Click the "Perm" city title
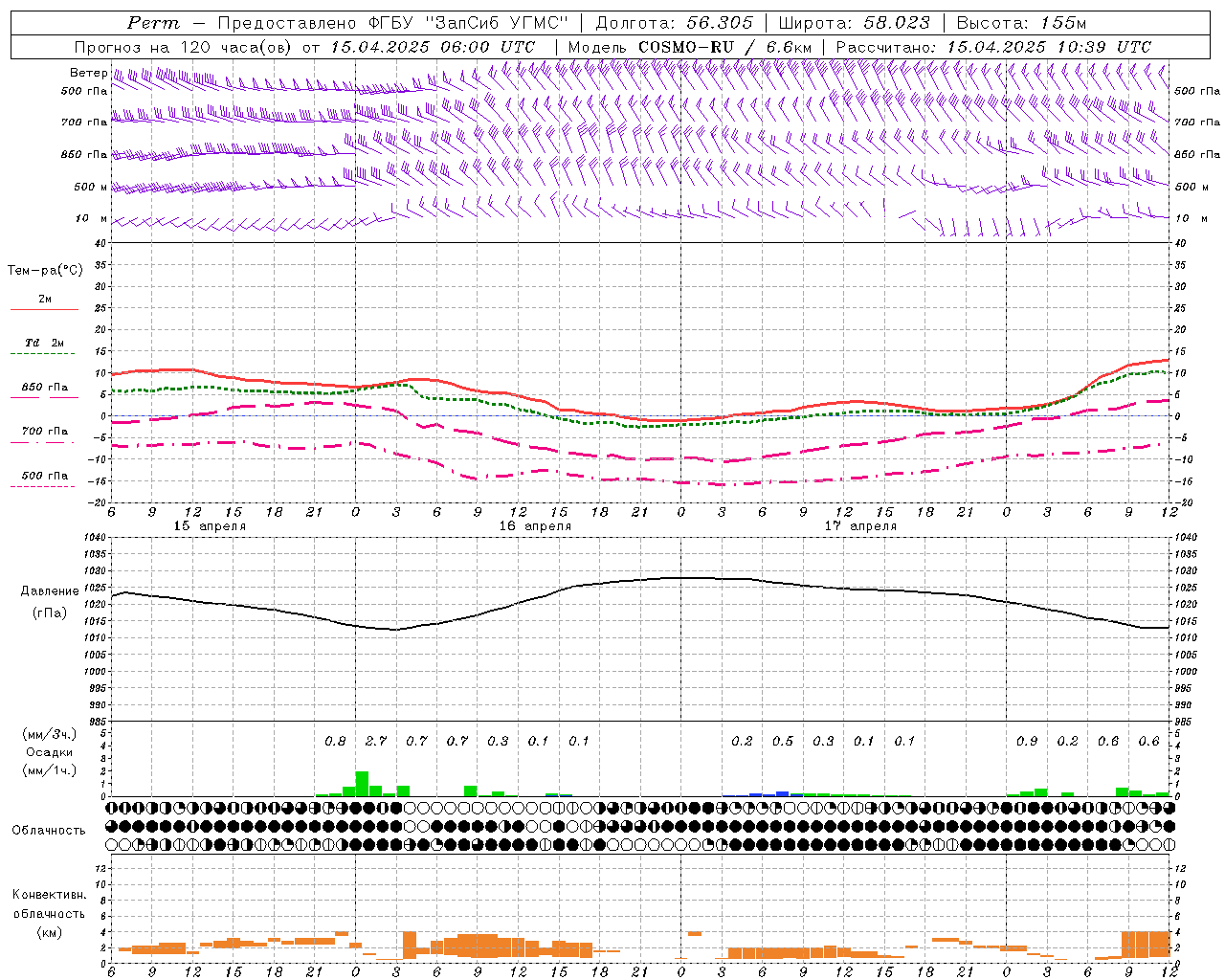The width and height of the screenshot is (1225, 980). pyautogui.click(x=153, y=23)
